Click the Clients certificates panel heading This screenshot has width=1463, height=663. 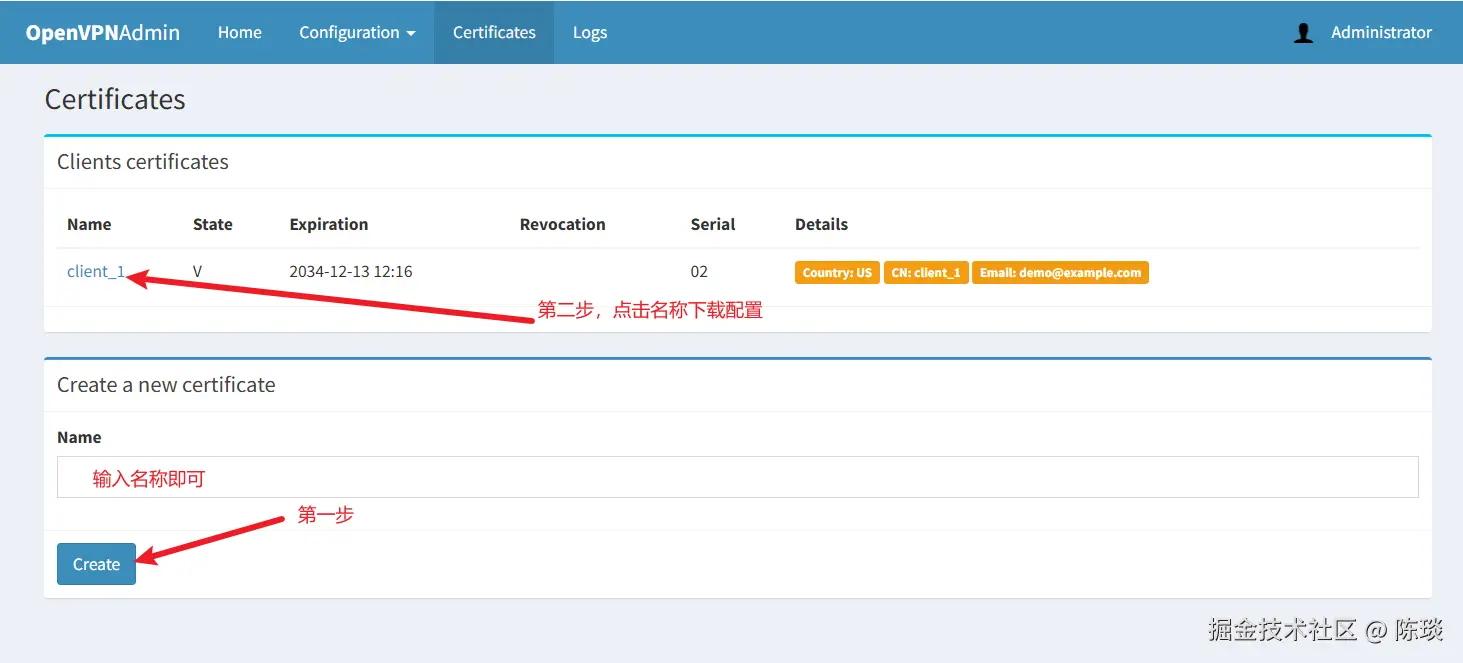143,162
